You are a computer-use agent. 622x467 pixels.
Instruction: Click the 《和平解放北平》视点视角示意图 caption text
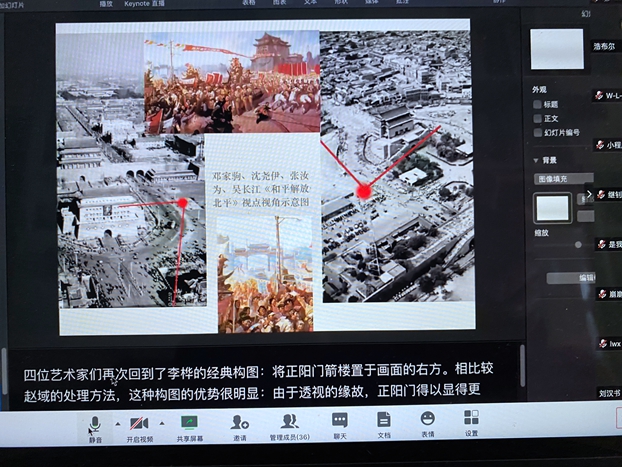click(x=261, y=189)
